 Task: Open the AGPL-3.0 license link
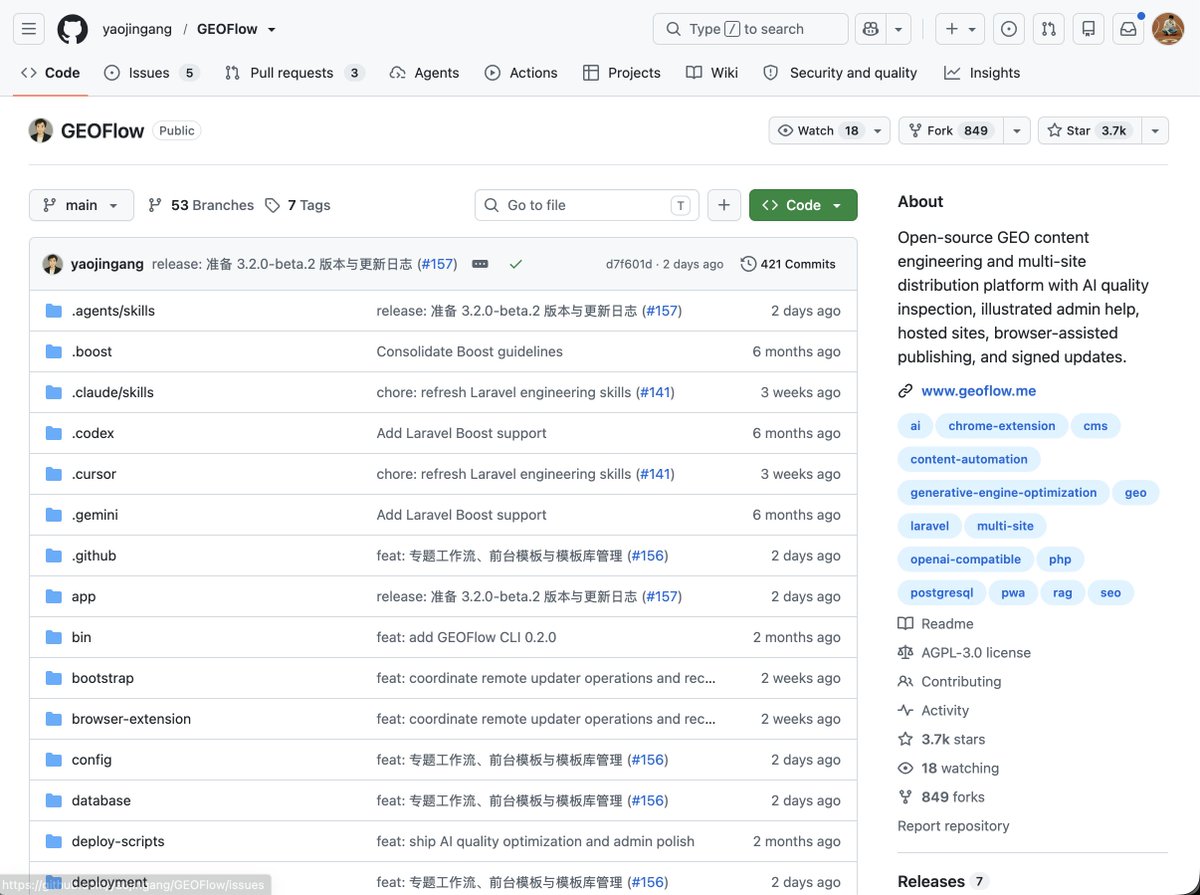976,653
